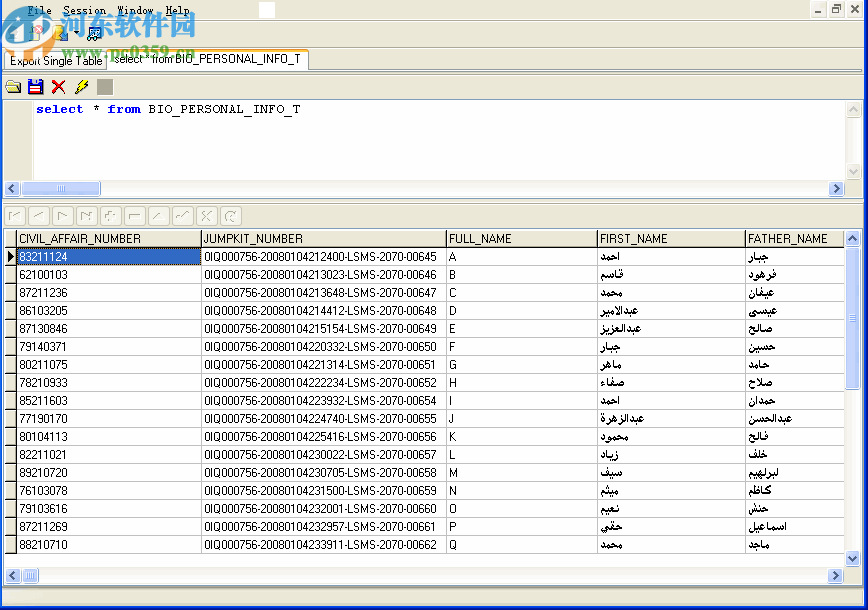This screenshot has width=868, height=610.
Task: Select cell 79103616
Action: coord(108,508)
